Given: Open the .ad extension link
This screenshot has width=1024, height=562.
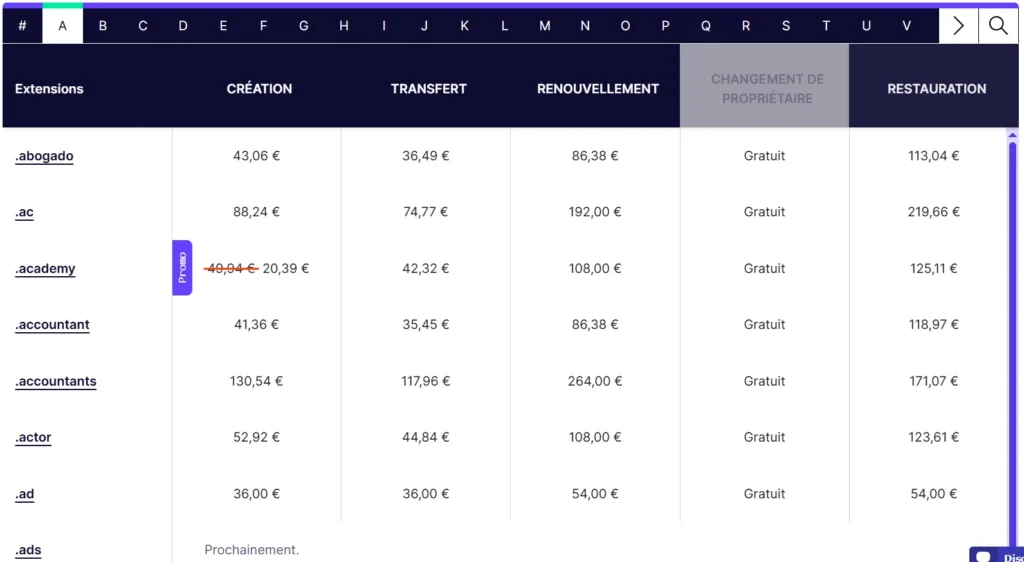Looking at the screenshot, I should 24,494.
